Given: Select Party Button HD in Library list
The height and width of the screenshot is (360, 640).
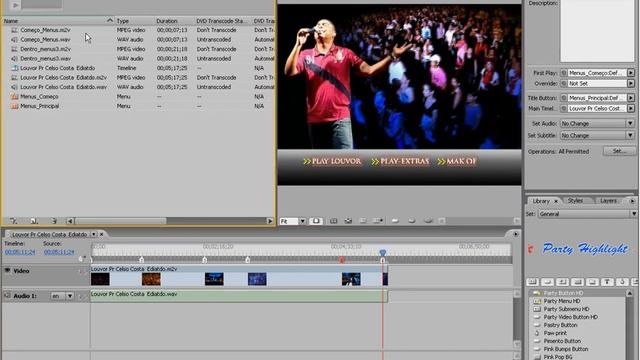Looking at the screenshot, I should point(577,293).
